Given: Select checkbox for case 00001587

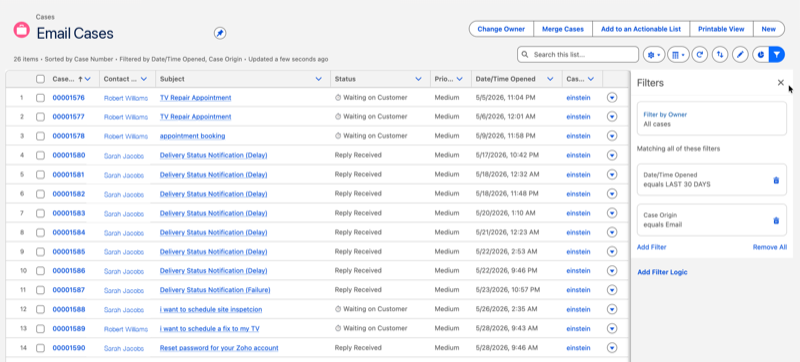Looking at the screenshot, I should (x=40, y=290).
